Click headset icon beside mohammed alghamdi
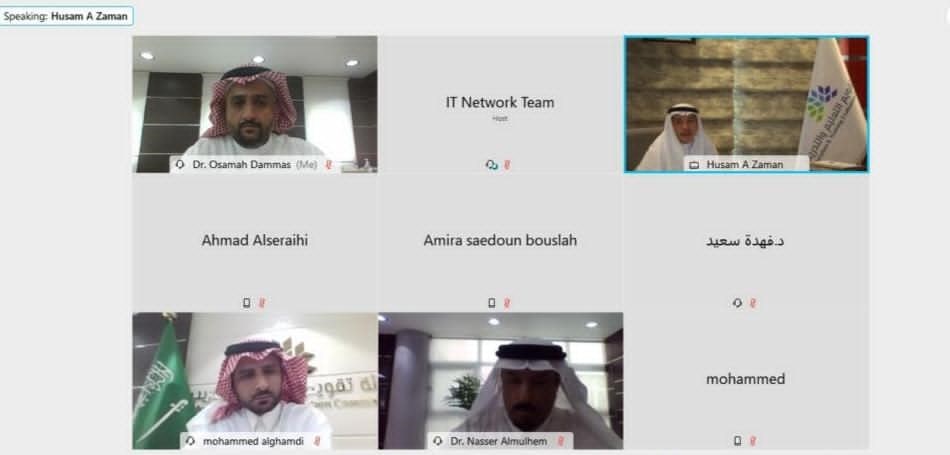This screenshot has height=455, width=950. click(x=191, y=441)
